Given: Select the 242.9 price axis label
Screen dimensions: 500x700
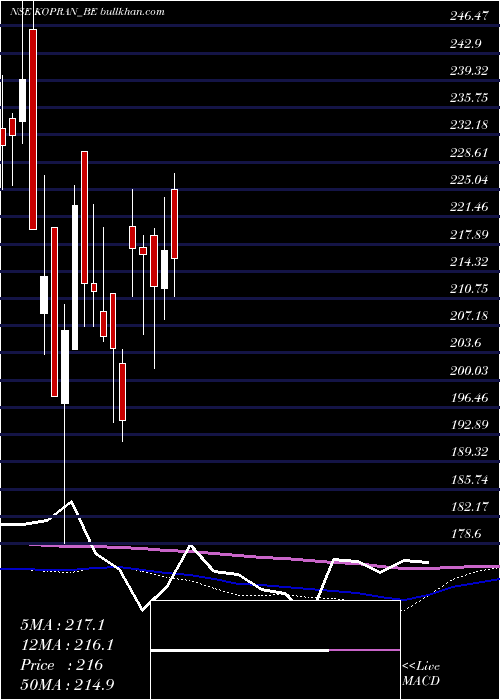Looking at the screenshot, I should (x=466, y=44).
